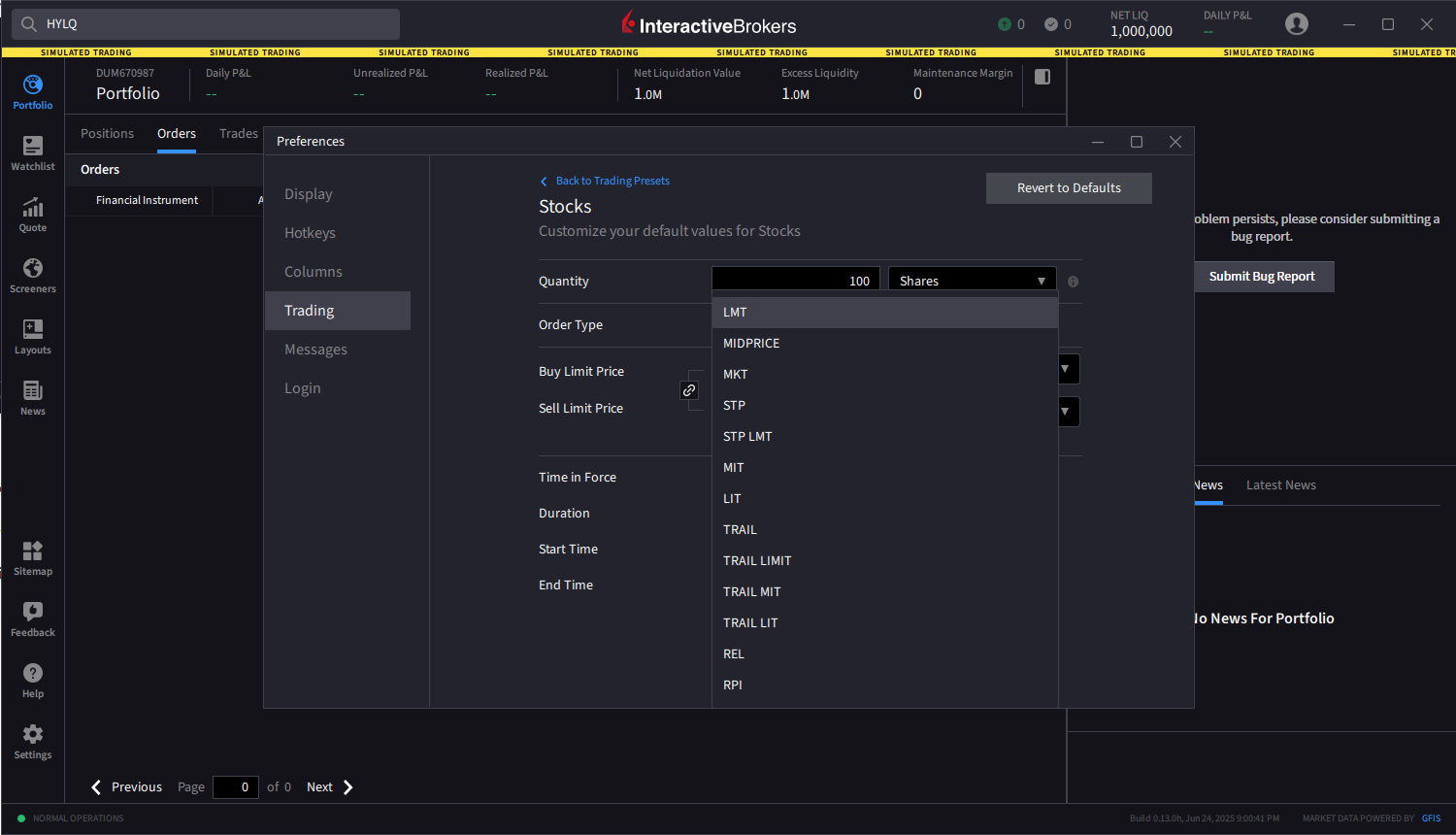Select STP LMT order type
Image resolution: width=1456 pixels, height=835 pixels.
[x=884, y=437]
